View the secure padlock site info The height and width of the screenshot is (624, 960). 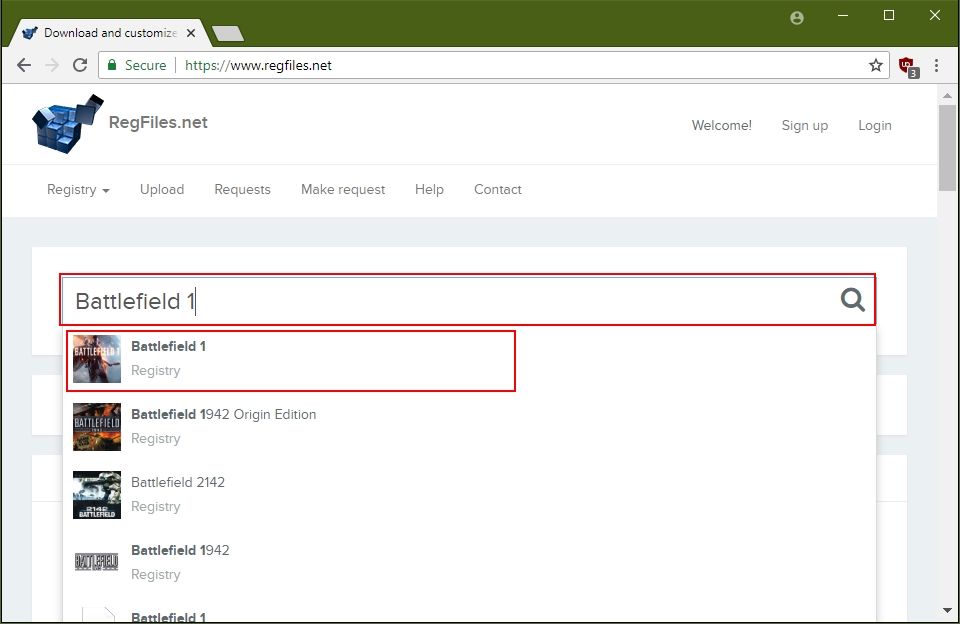click(x=112, y=65)
